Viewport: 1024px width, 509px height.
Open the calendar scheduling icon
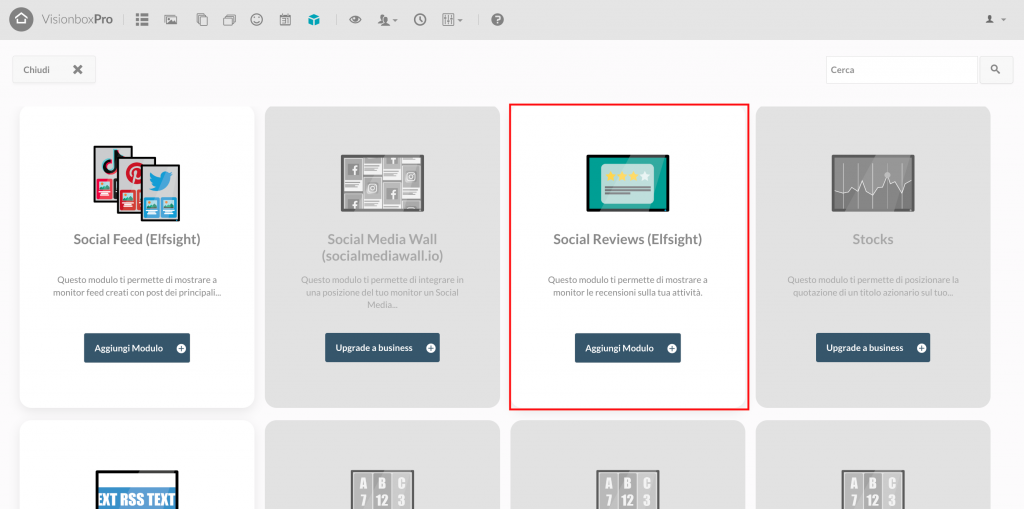pyautogui.click(x=285, y=20)
